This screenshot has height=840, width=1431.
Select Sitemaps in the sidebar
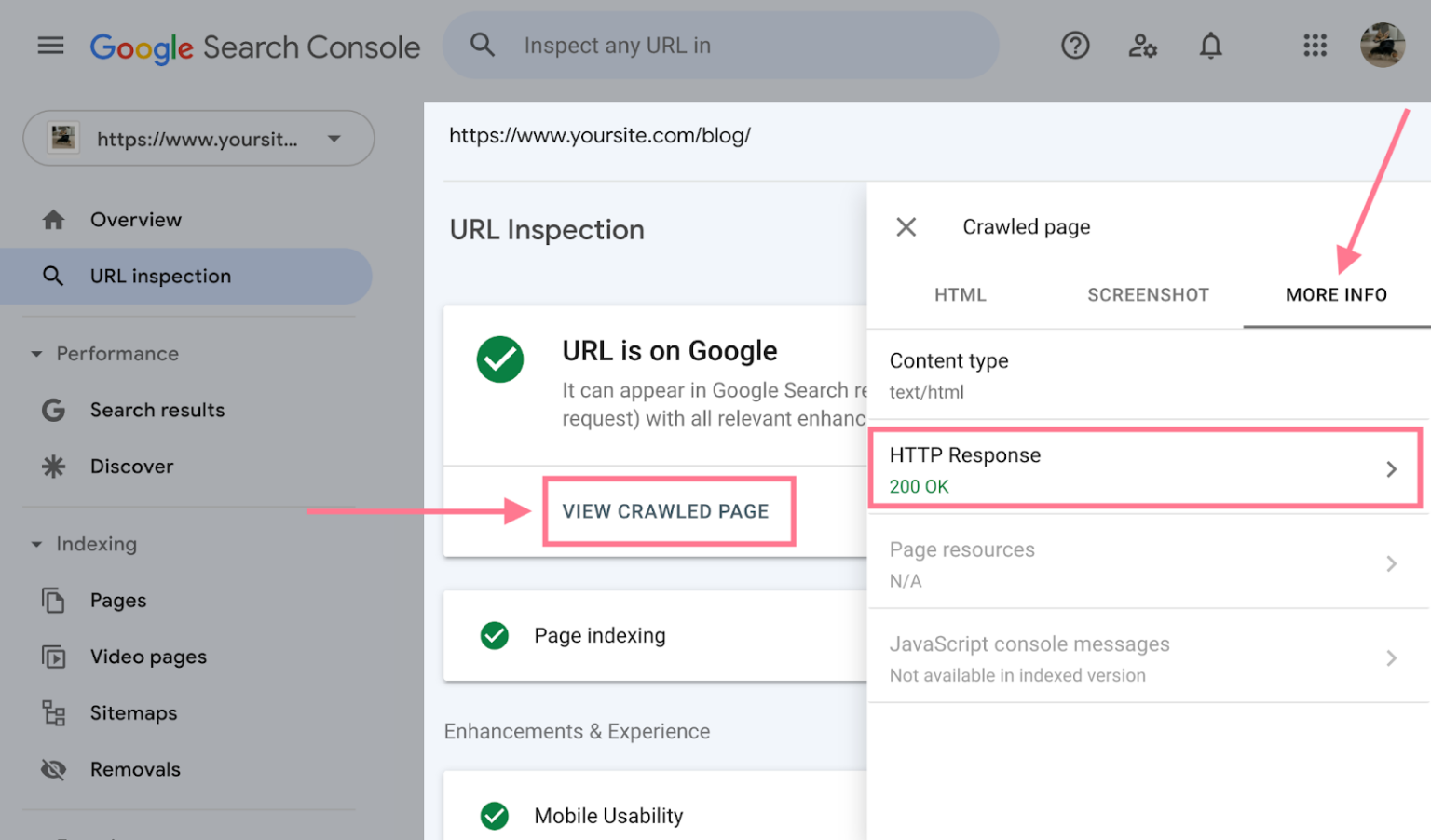click(133, 712)
